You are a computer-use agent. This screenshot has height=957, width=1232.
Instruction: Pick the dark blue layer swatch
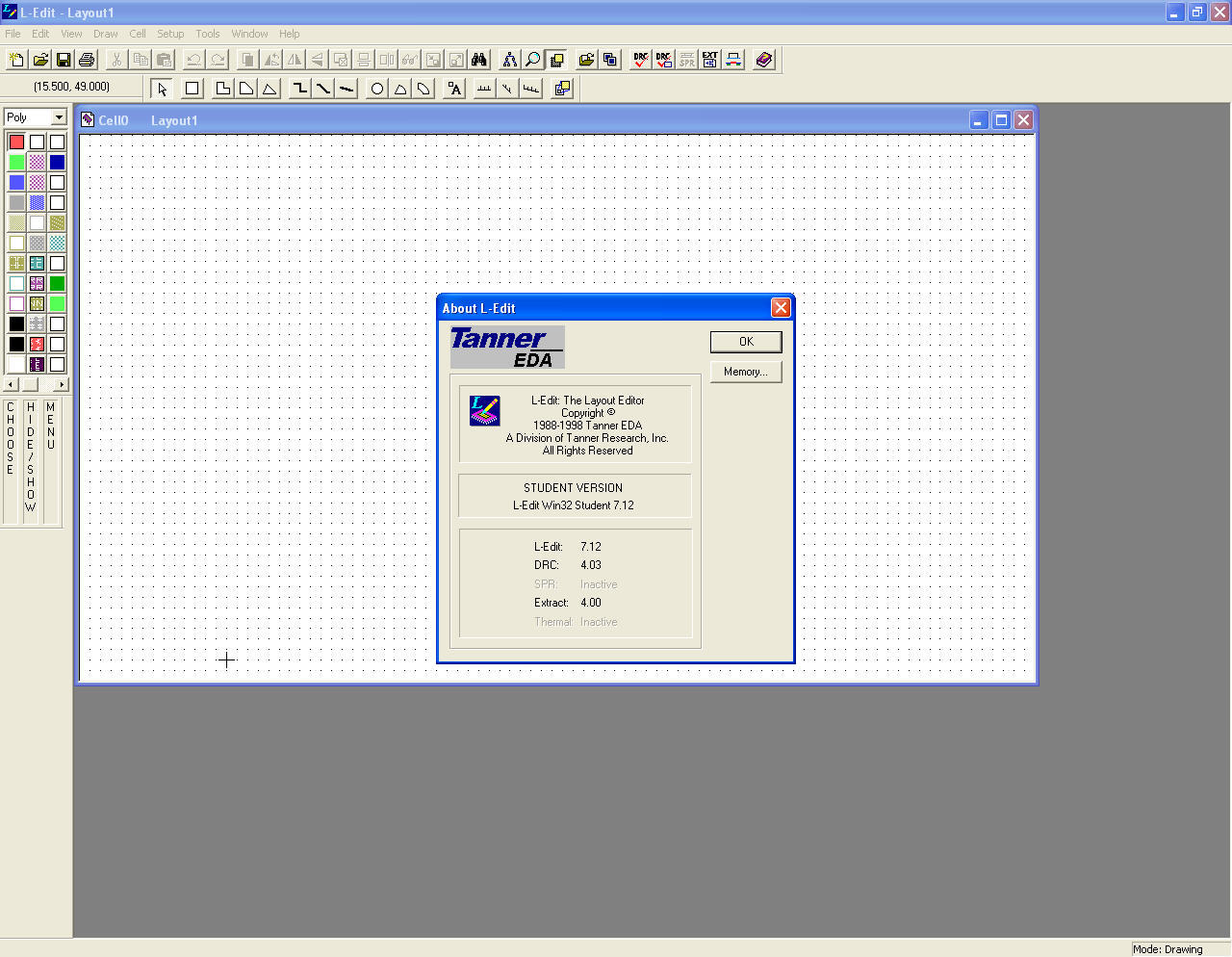click(57, 162)
